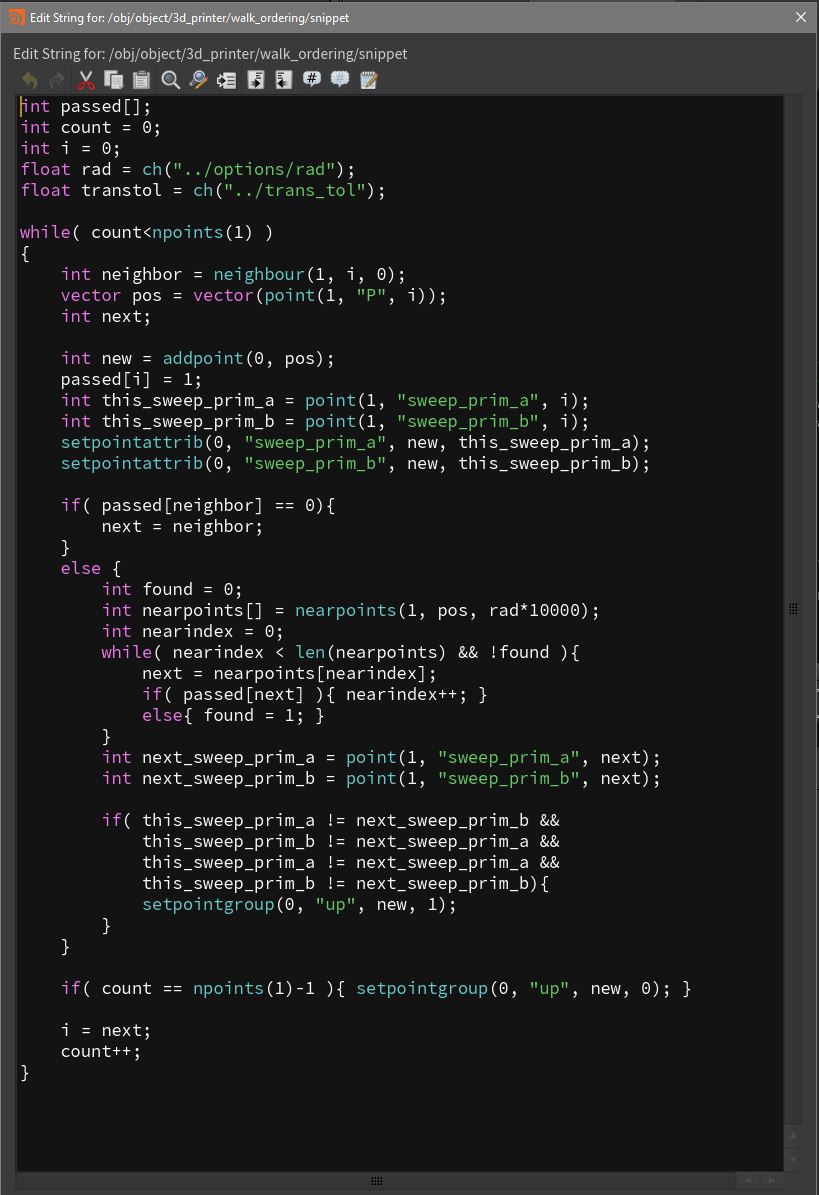Place cursor on 'int passed[];' line
Viewport: 819px width, 1195px height.
(x=85, y=107)
